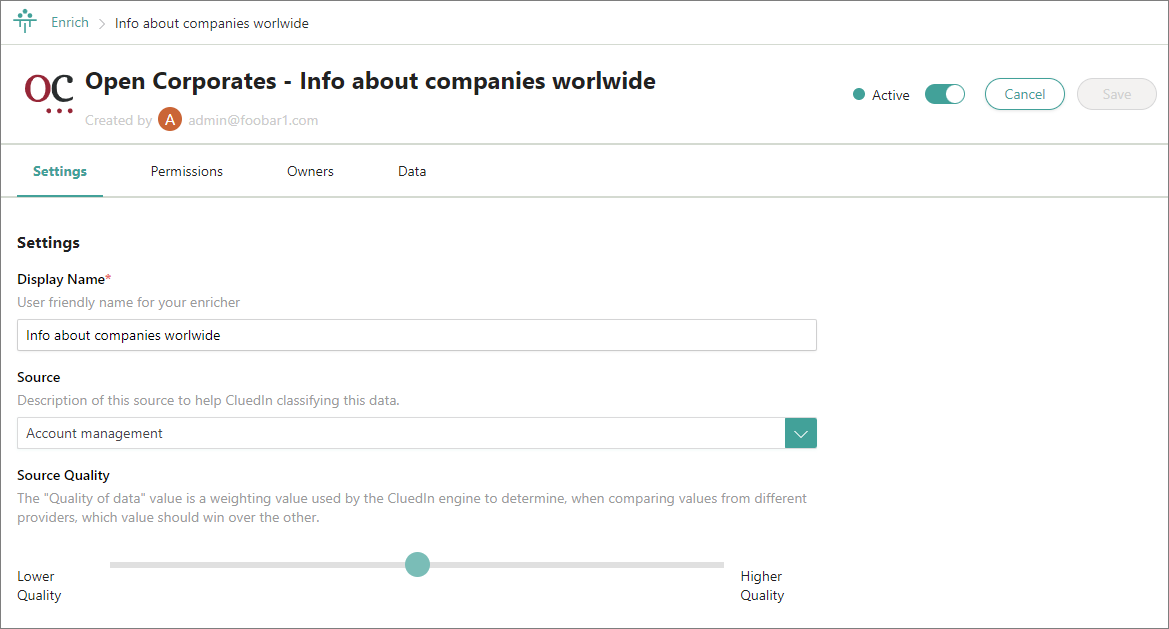Screen dimensions: 1169x629
Task: Click the Info about companies worlwide breadcrumb
Action: pyautogui.click(x=211, y=21)
